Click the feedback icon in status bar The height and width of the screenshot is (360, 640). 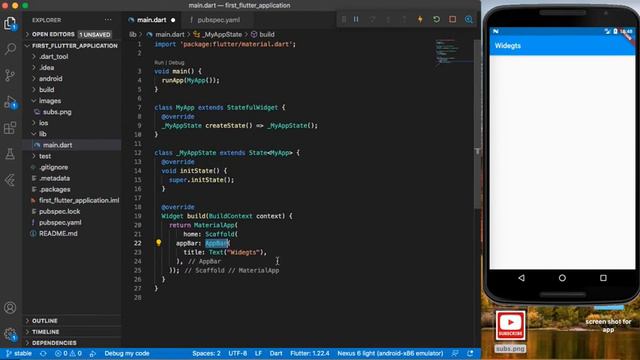[x=455, y=353]
